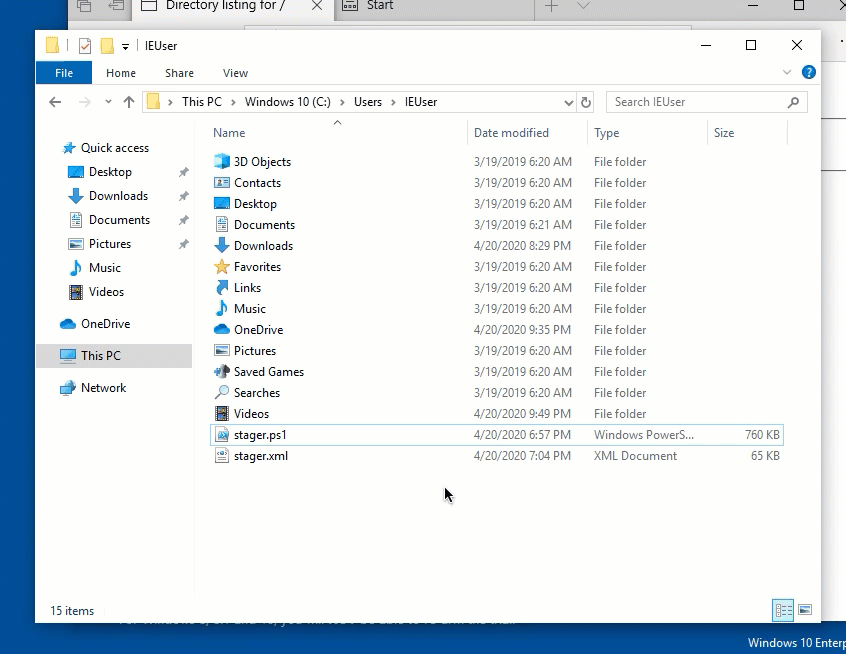This screenshot has width=846, height=654.
Task: Select the Desktop folder icon in the file list
Action: point(222,203)
